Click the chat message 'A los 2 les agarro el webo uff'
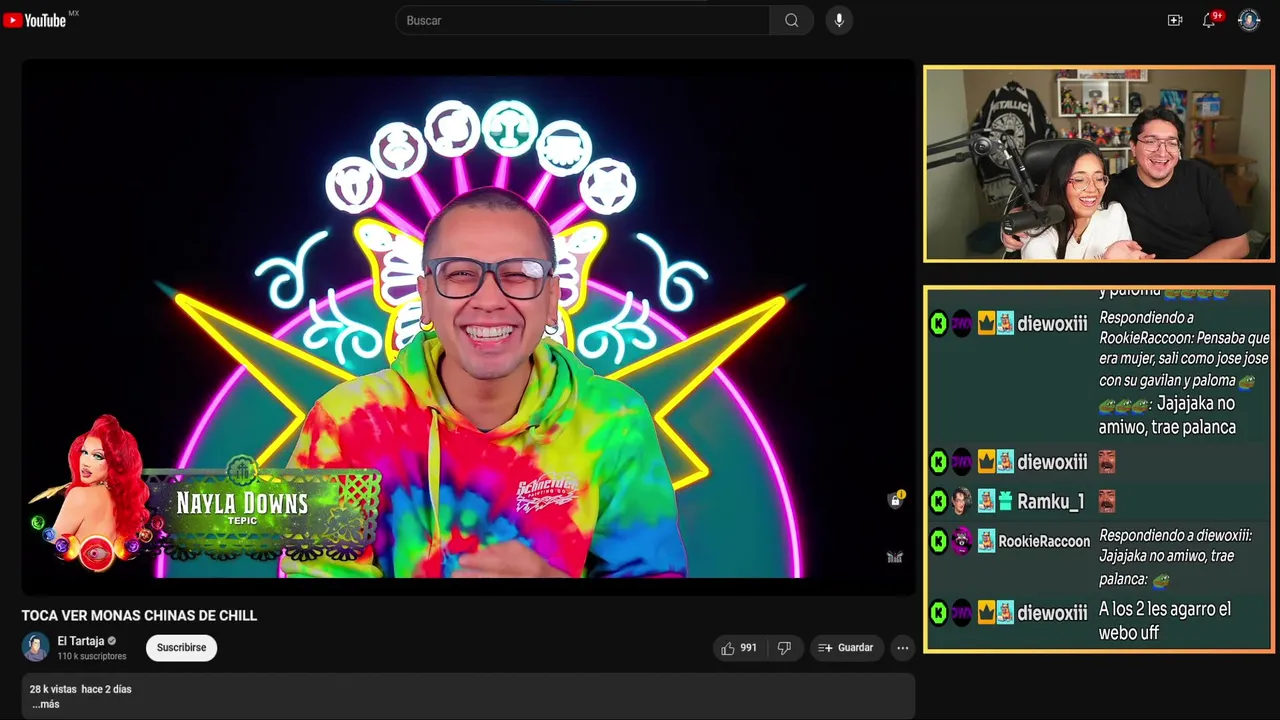The width and height of the screenshot is (1280, 720). pos(1165,621)
